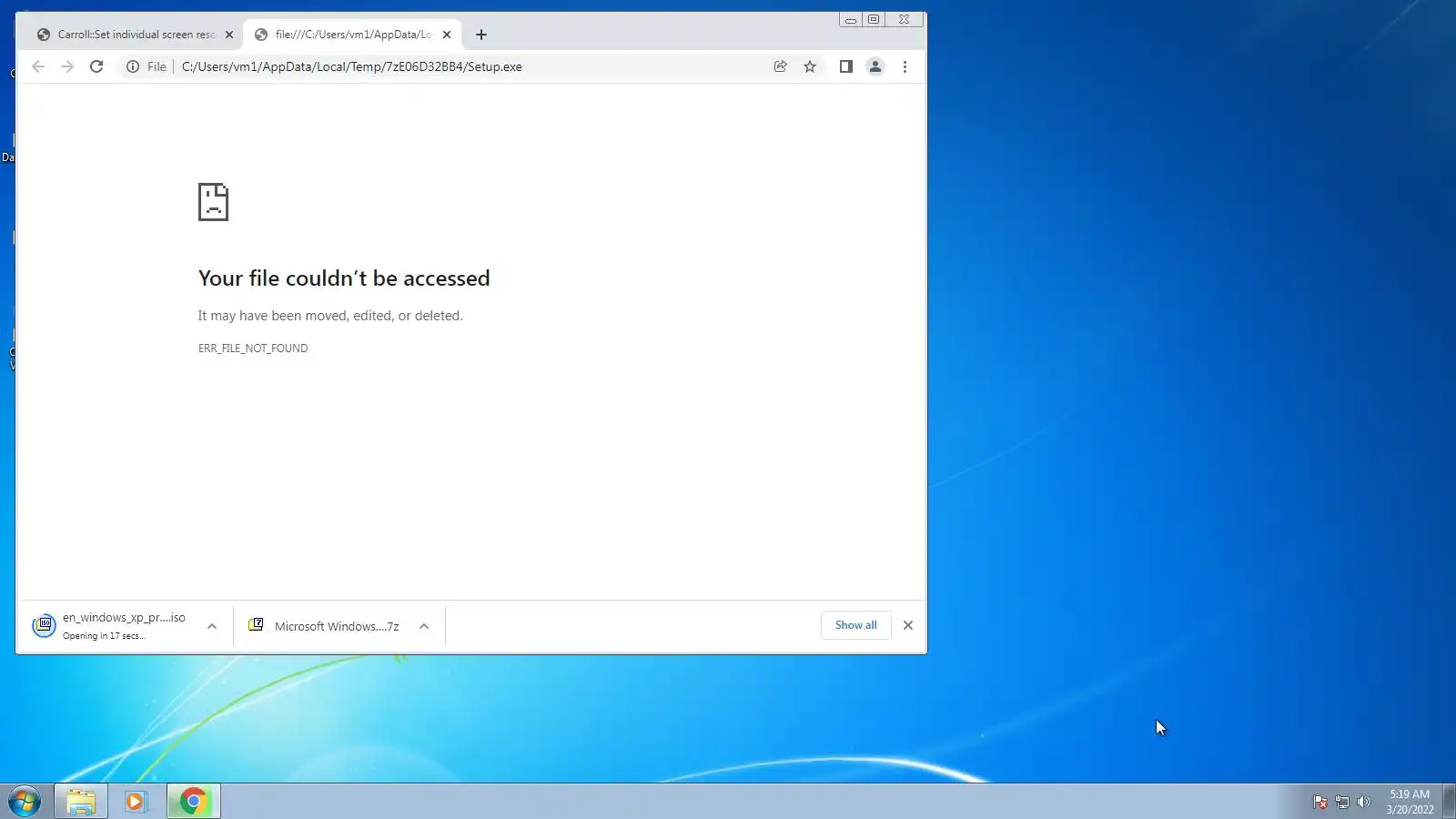The image size is (1456, 819).
Task: Open the clock showing 5:19 AM
Action: (1410, 802)
